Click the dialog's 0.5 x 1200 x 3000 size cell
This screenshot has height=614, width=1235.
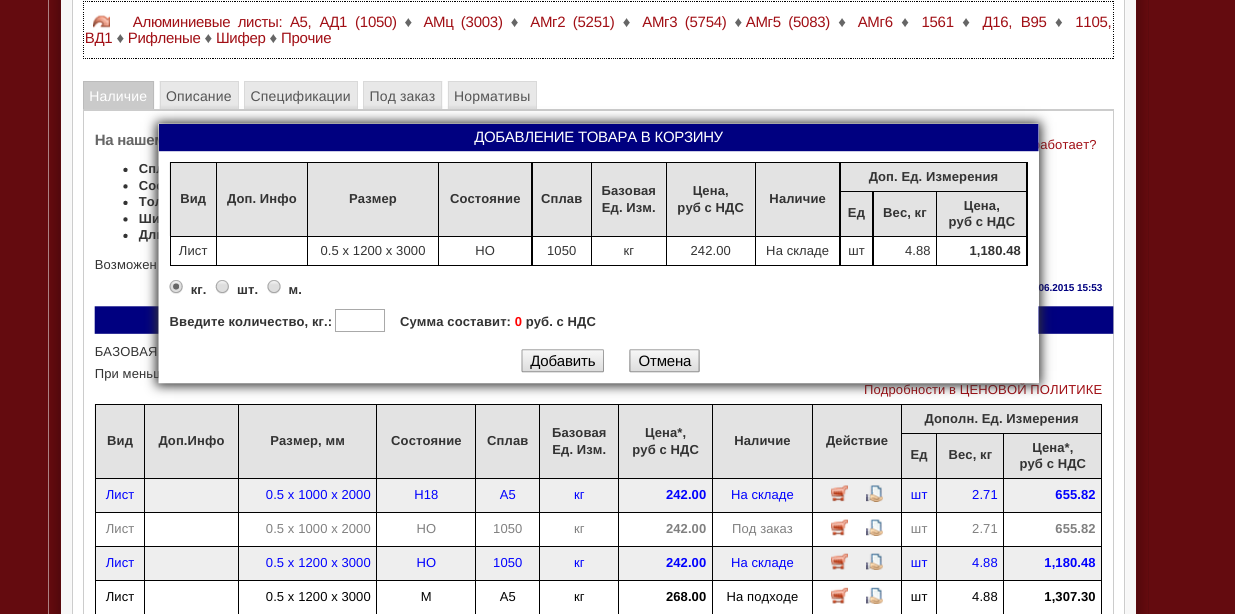(x=373, y=250)
